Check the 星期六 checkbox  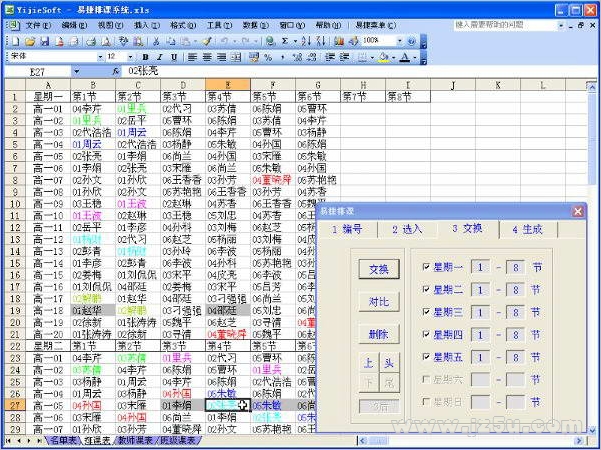[425, 379]
